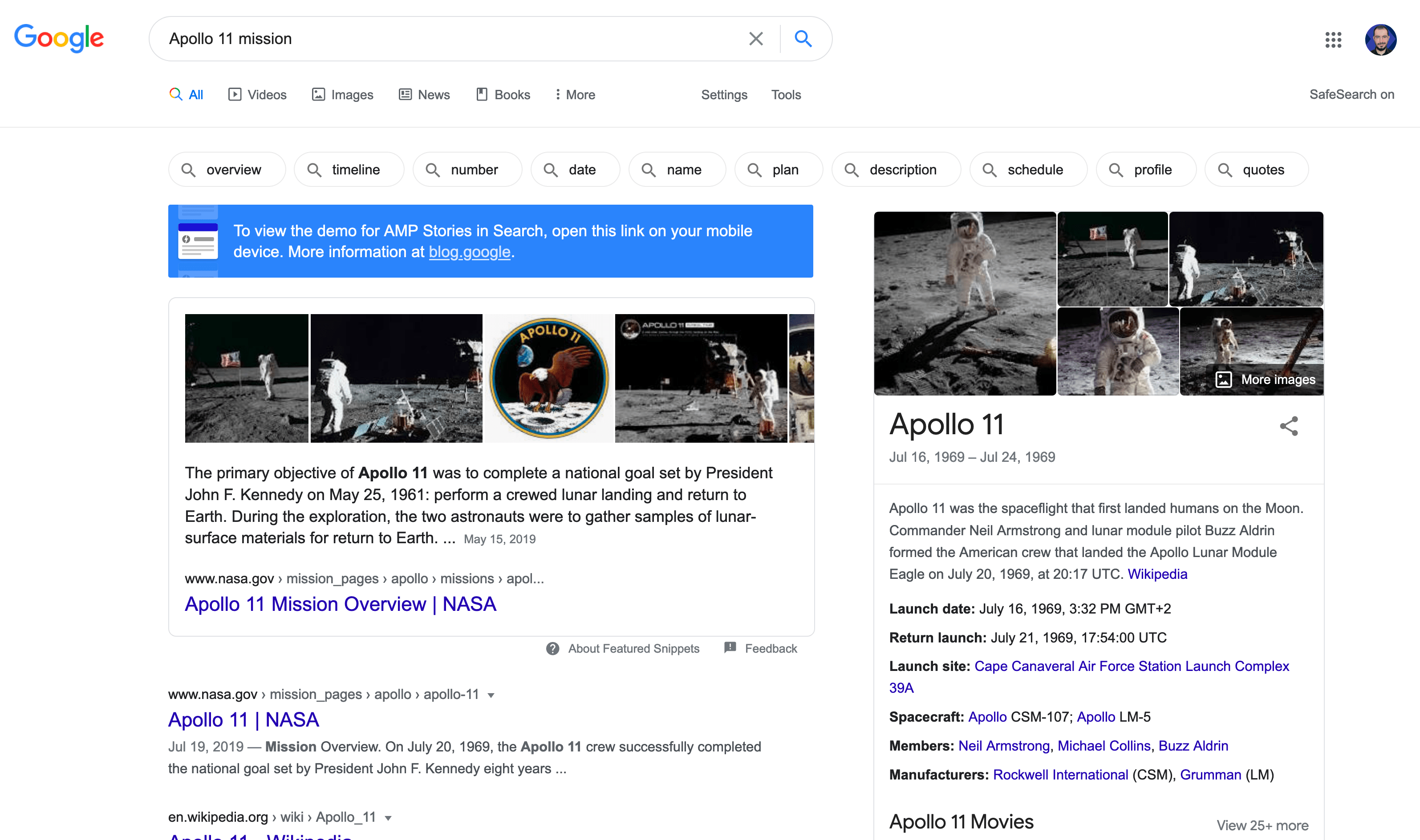1420x840 pixels.
Task: Open the astronaut visor close-up panel image
Action: point(1118,351)
